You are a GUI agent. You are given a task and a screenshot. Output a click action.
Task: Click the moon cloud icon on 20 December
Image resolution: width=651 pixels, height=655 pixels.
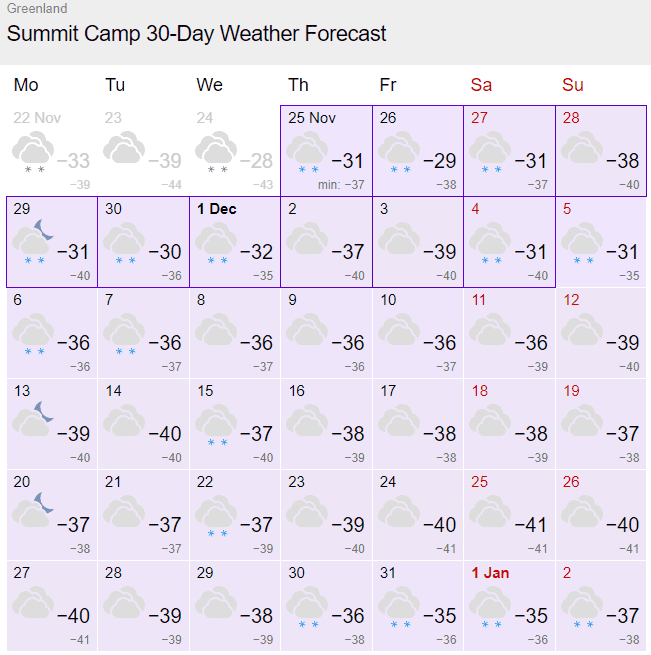click(33, 510)
